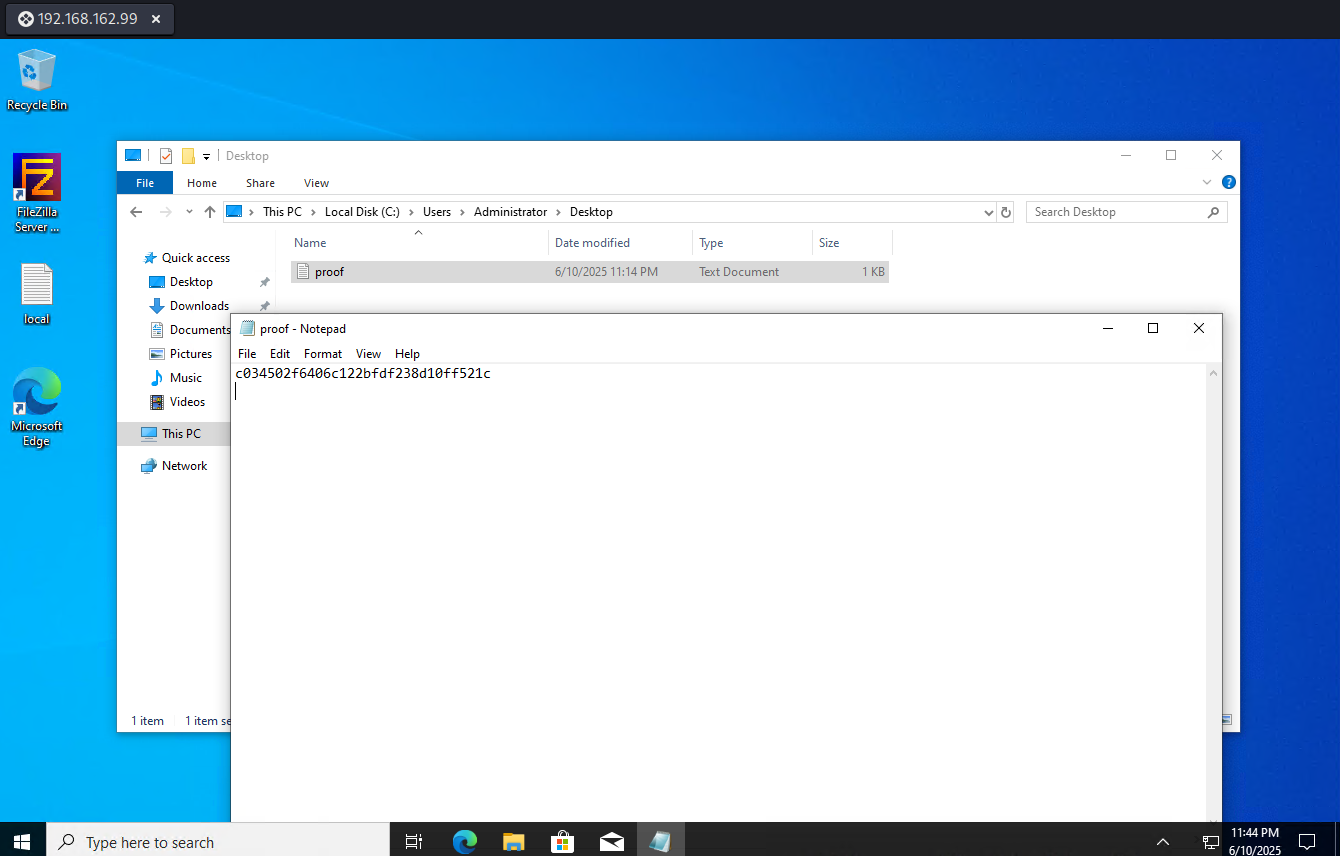Refresh the Desktop folder view
The height and width of the screenshot is (856, 1340).
(x=1006, y=212)
